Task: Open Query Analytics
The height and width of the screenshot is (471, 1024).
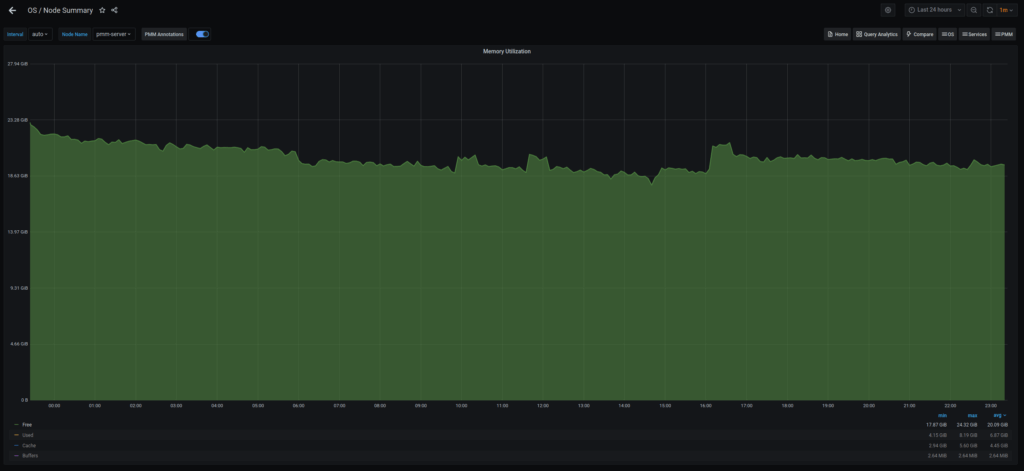Action: tap(877, 34)
